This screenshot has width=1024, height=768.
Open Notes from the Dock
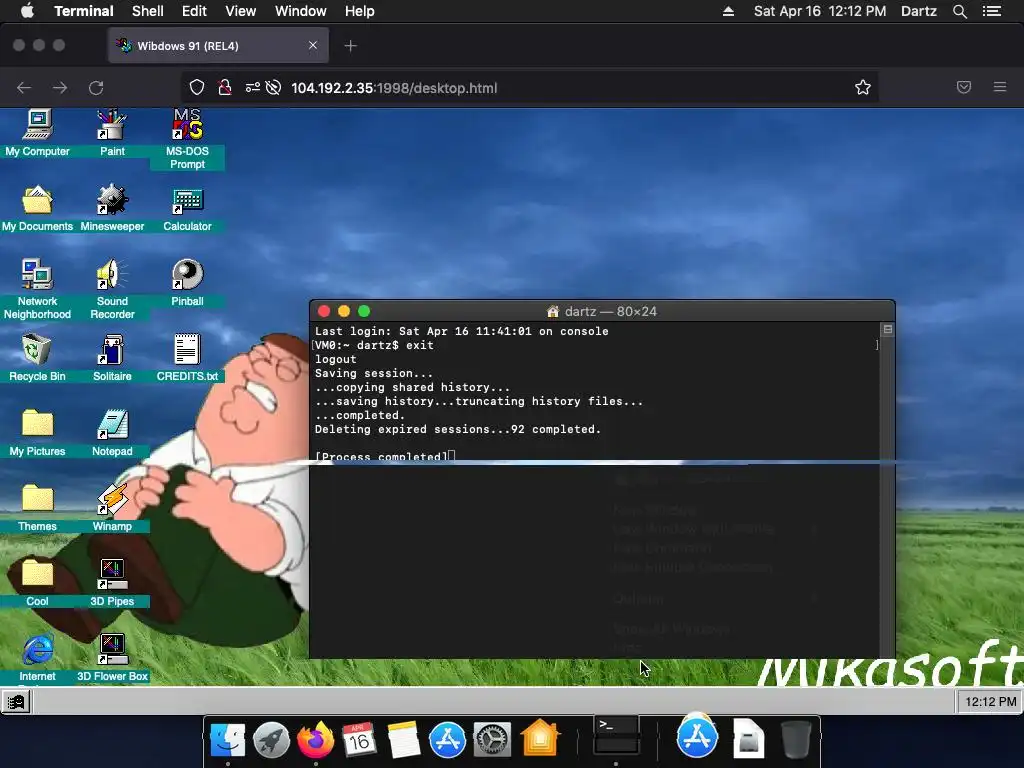point(404,740)
